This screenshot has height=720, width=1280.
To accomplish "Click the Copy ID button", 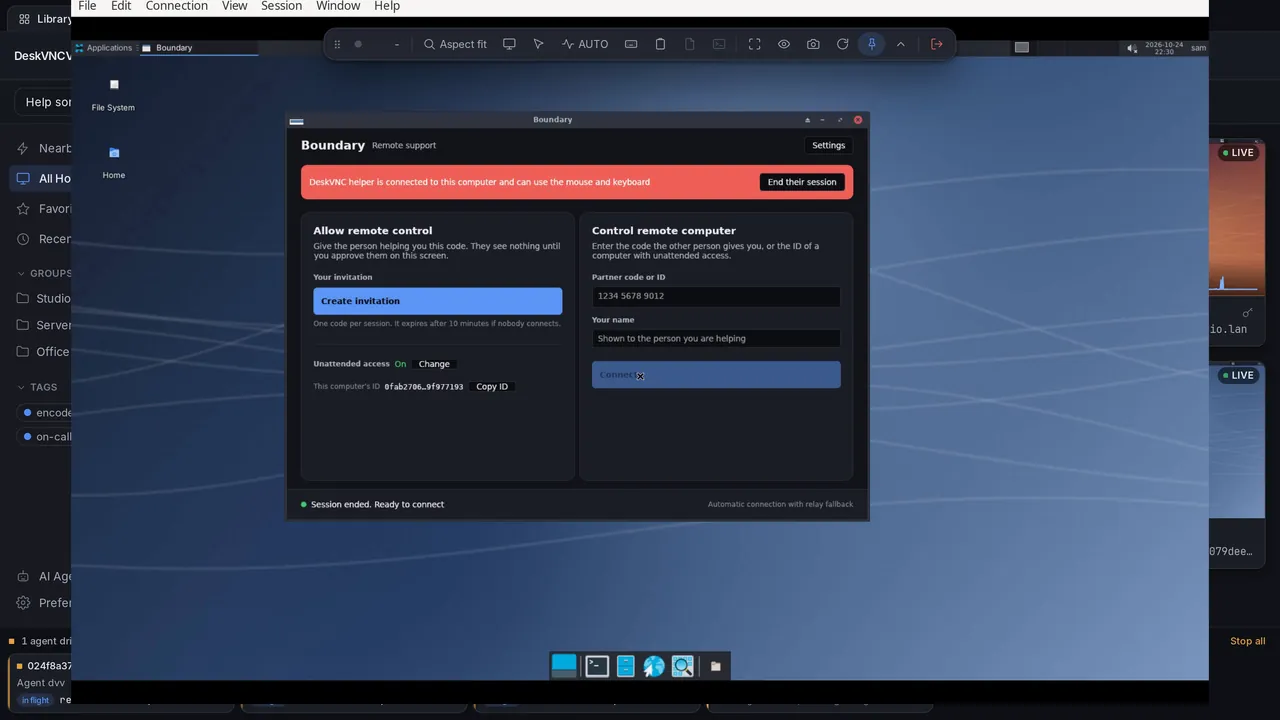I will pyautogui.click(x=492, y=387).
